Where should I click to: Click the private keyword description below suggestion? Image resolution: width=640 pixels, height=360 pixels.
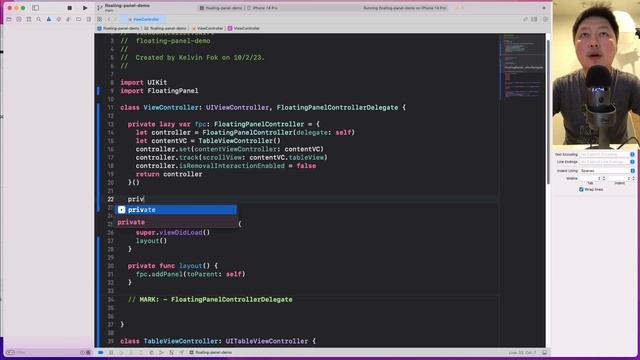point(131,222)
